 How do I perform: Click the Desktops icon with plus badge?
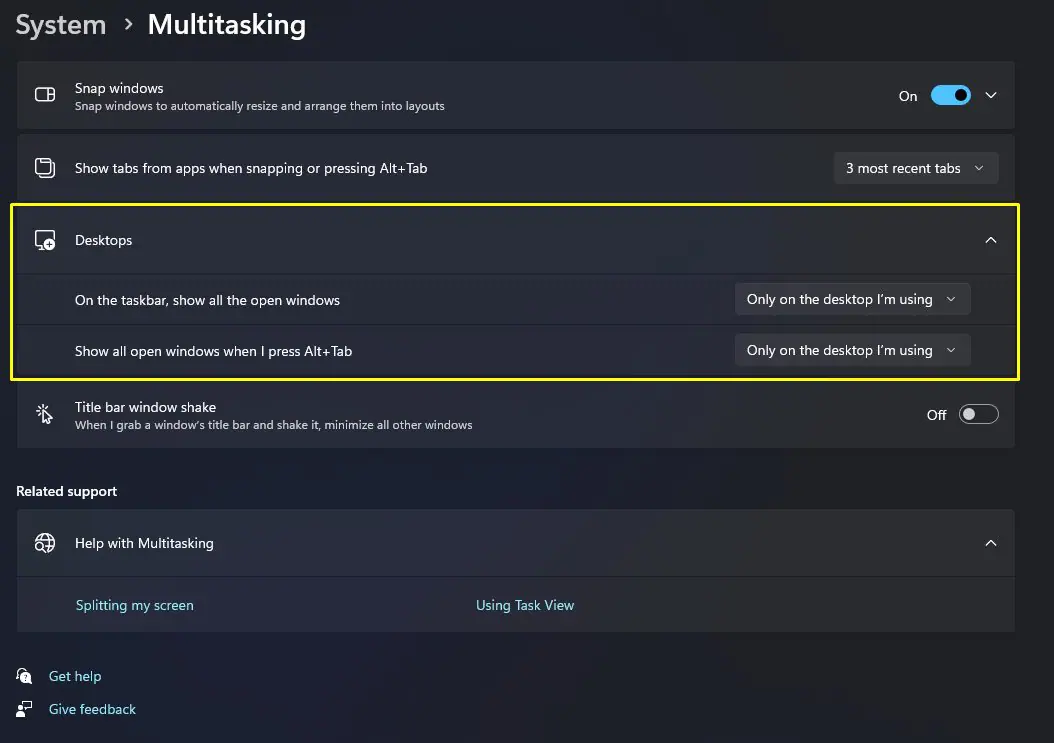click(45, 240)
